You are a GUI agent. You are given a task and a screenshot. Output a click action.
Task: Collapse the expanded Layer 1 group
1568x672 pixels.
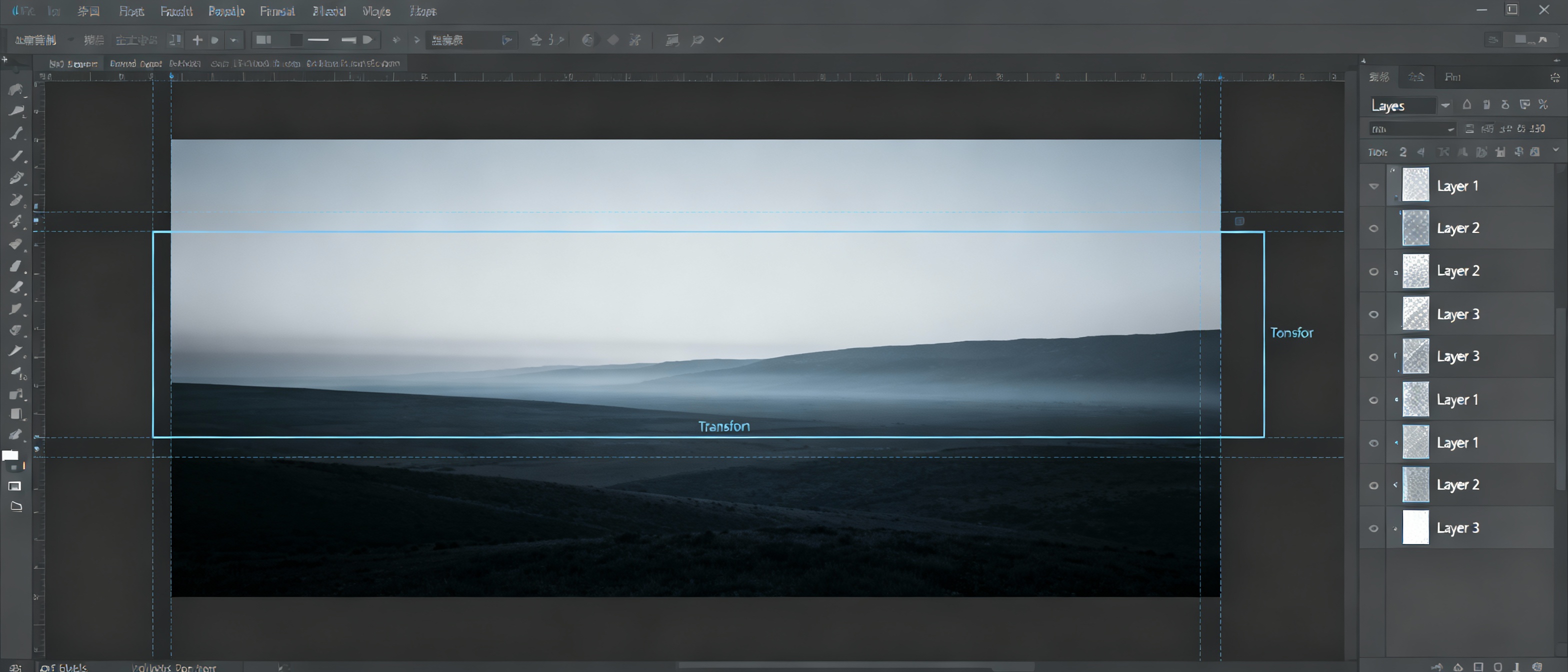[1374, 185]
